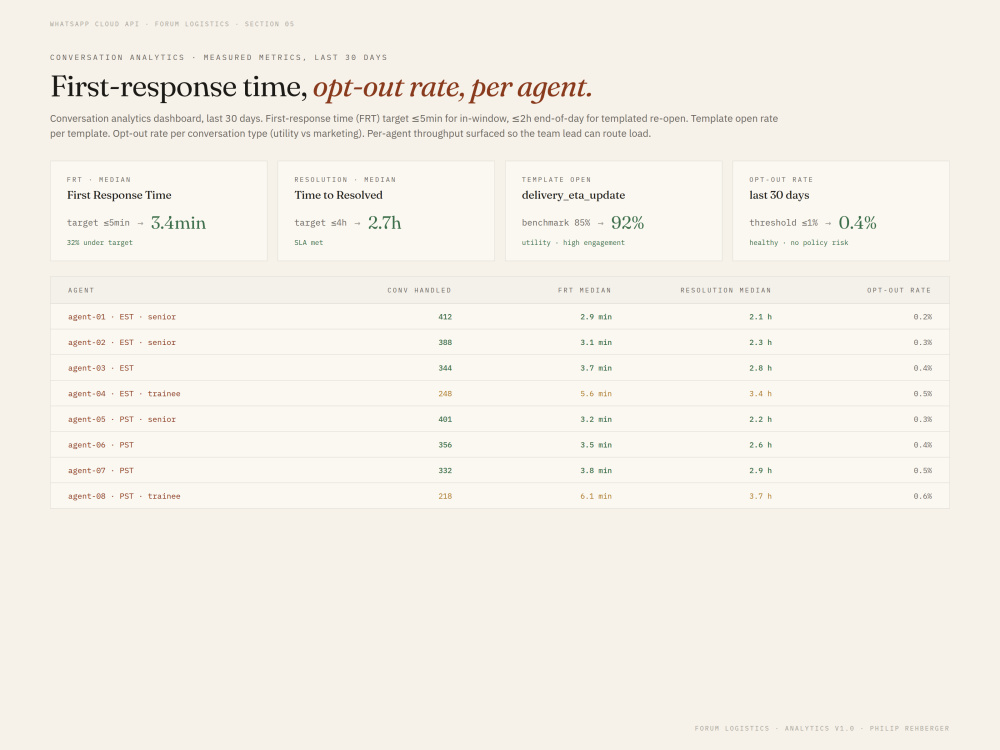1000x750 pixels.
Task: Click the OPT-OUT RATE column header
Action: click(899, 290)
